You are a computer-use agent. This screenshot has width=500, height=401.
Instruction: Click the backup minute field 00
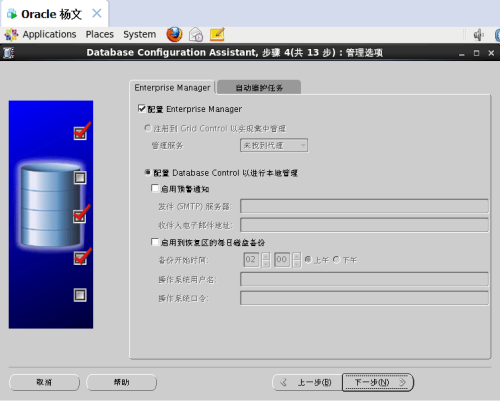point(282,260)
